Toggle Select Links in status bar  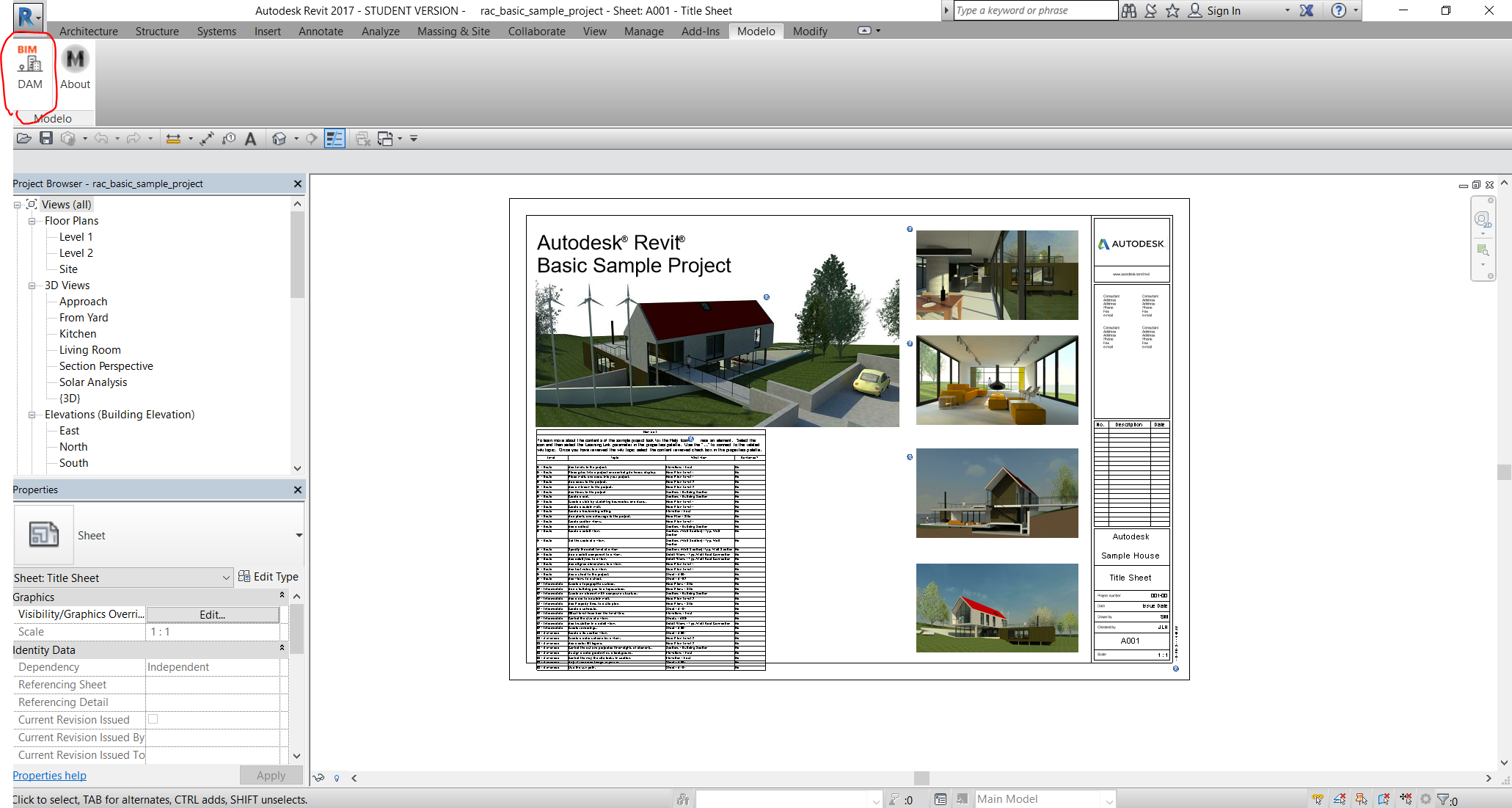pyautogui.click(x=1318, y=799)
